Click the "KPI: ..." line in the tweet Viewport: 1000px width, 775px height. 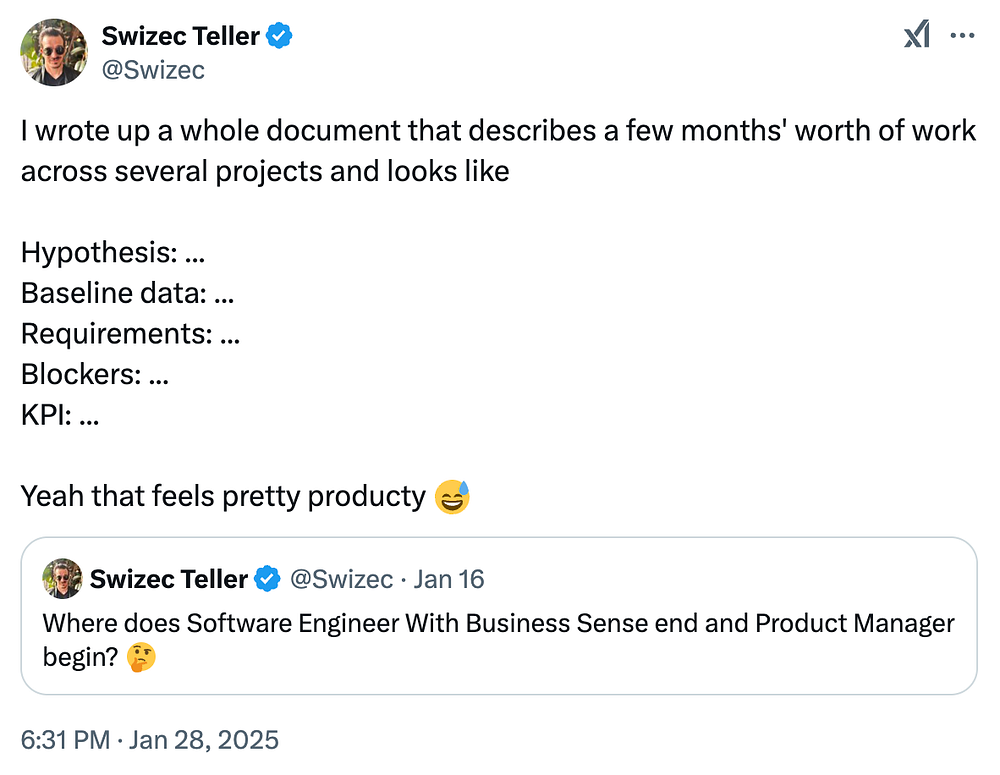[60, 415]
